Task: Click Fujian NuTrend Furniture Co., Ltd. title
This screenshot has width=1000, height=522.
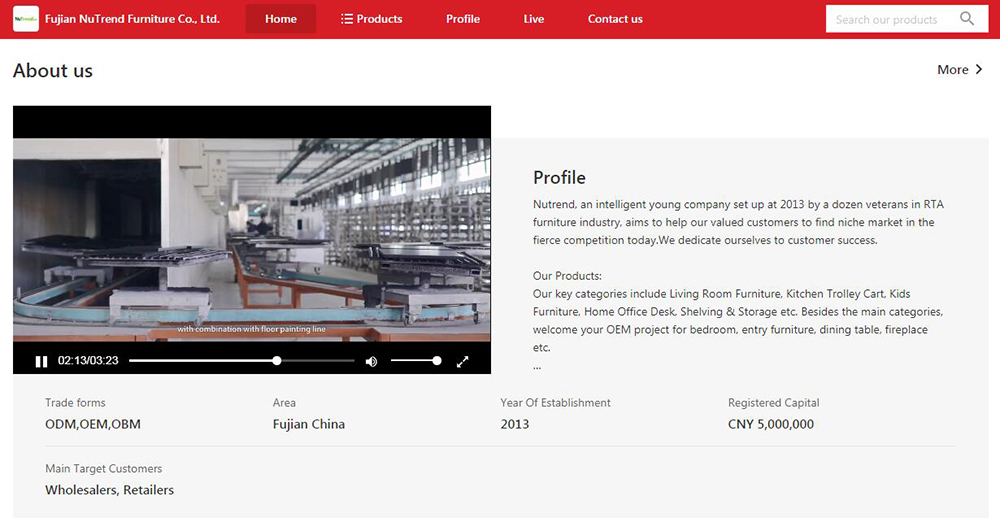Action: [x=133, y=19]
